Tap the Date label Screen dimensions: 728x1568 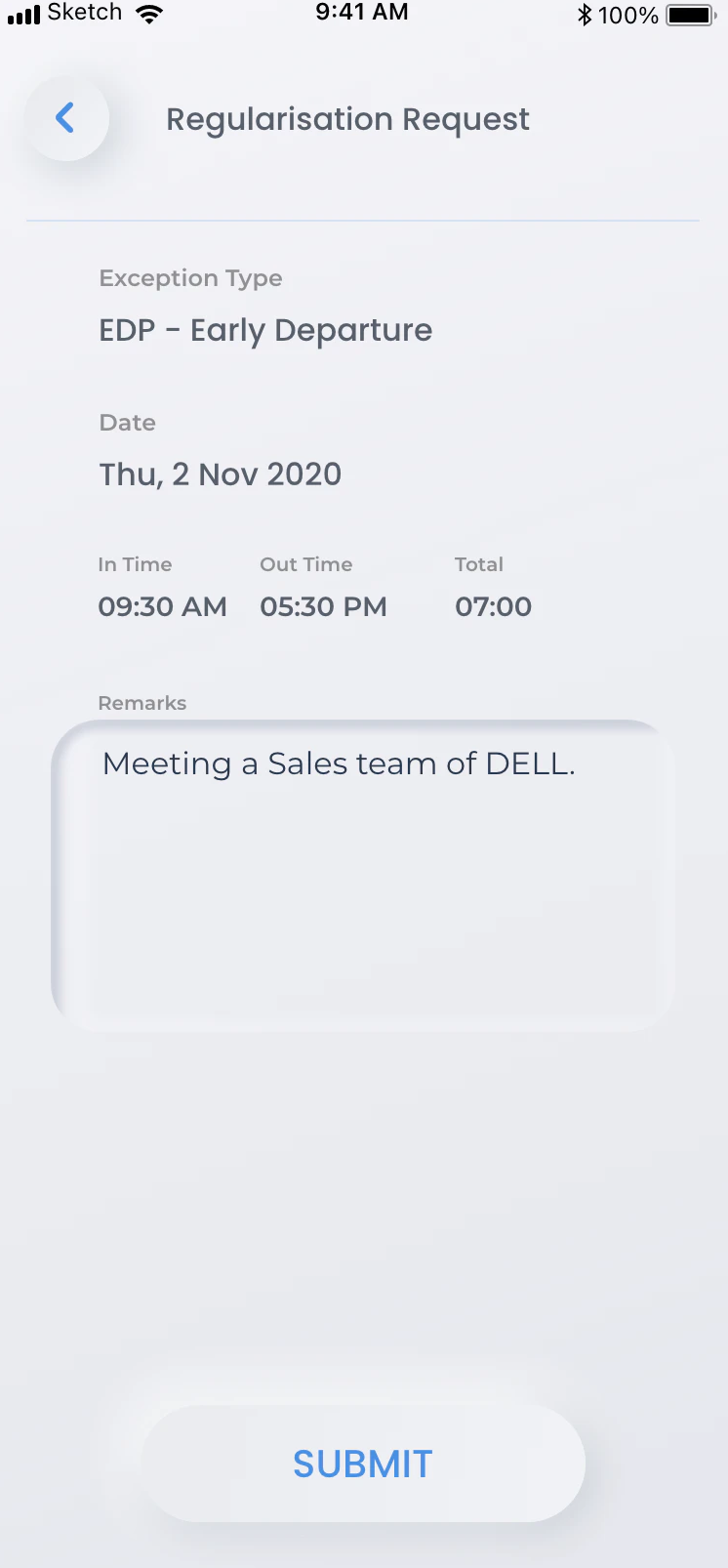click(x=127, y=423)
